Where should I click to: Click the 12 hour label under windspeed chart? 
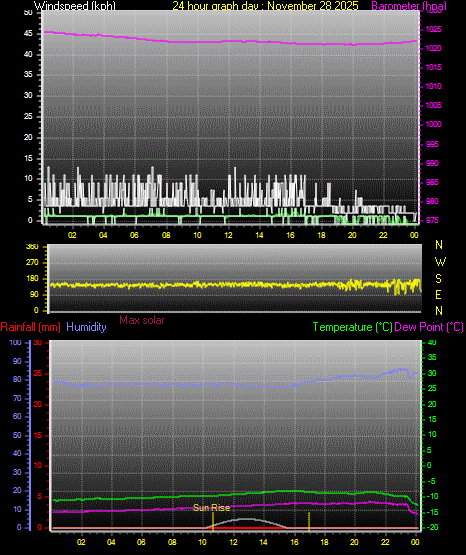point(228,235)
